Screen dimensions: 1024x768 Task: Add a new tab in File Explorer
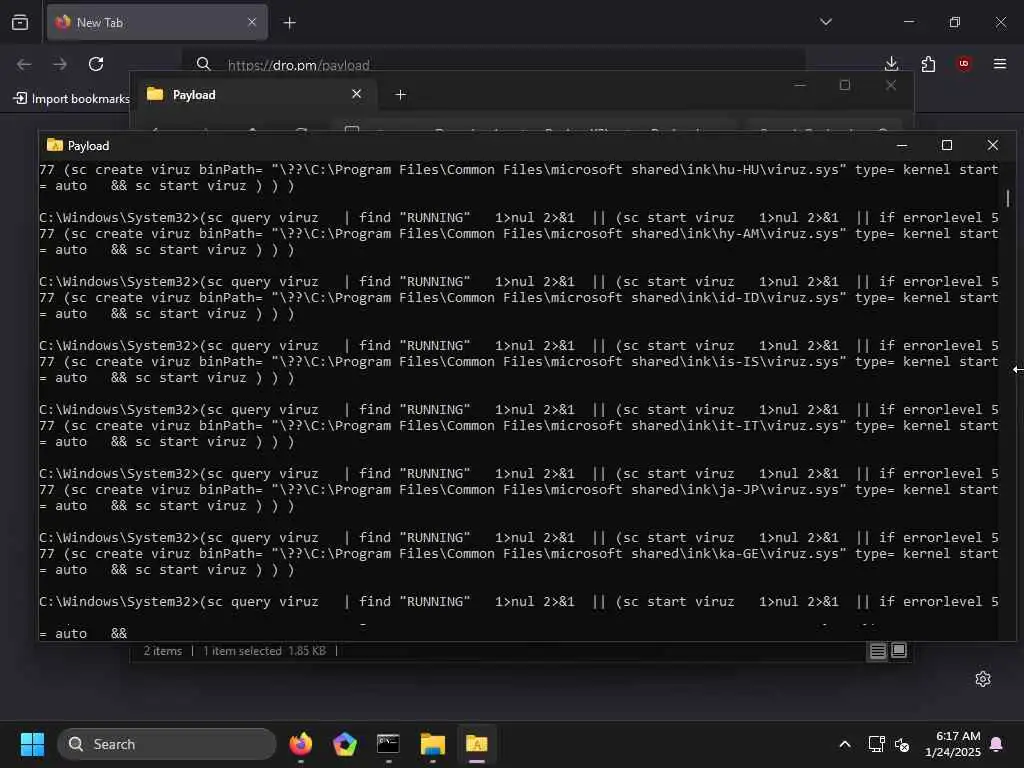tap(401, 95)
